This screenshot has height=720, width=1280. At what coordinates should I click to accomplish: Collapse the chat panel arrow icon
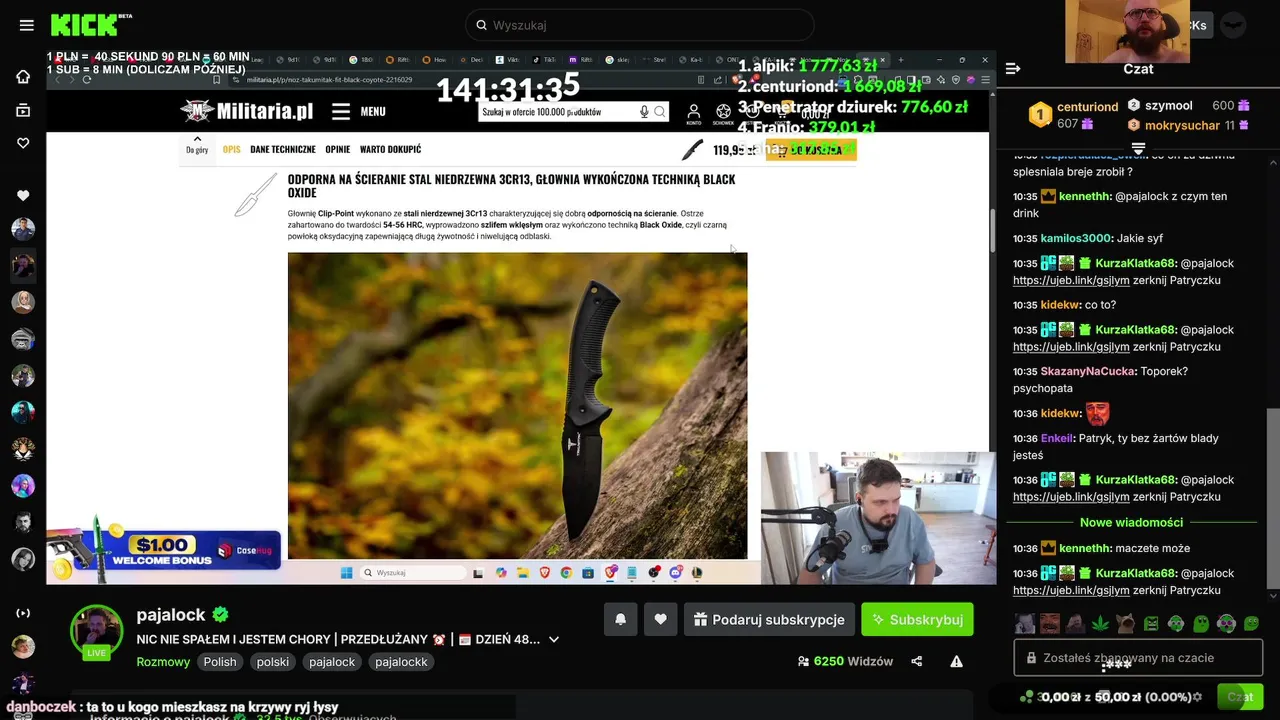1013,69
